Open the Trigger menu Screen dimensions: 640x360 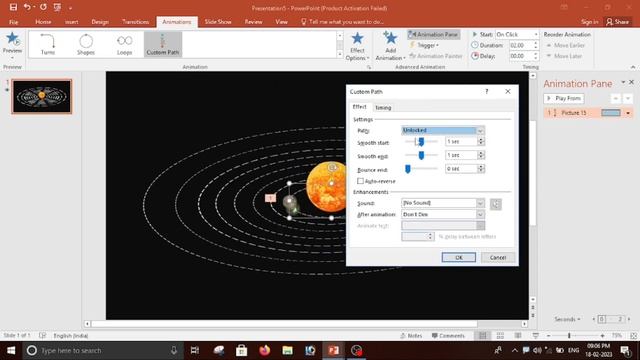tap(424, 45)
